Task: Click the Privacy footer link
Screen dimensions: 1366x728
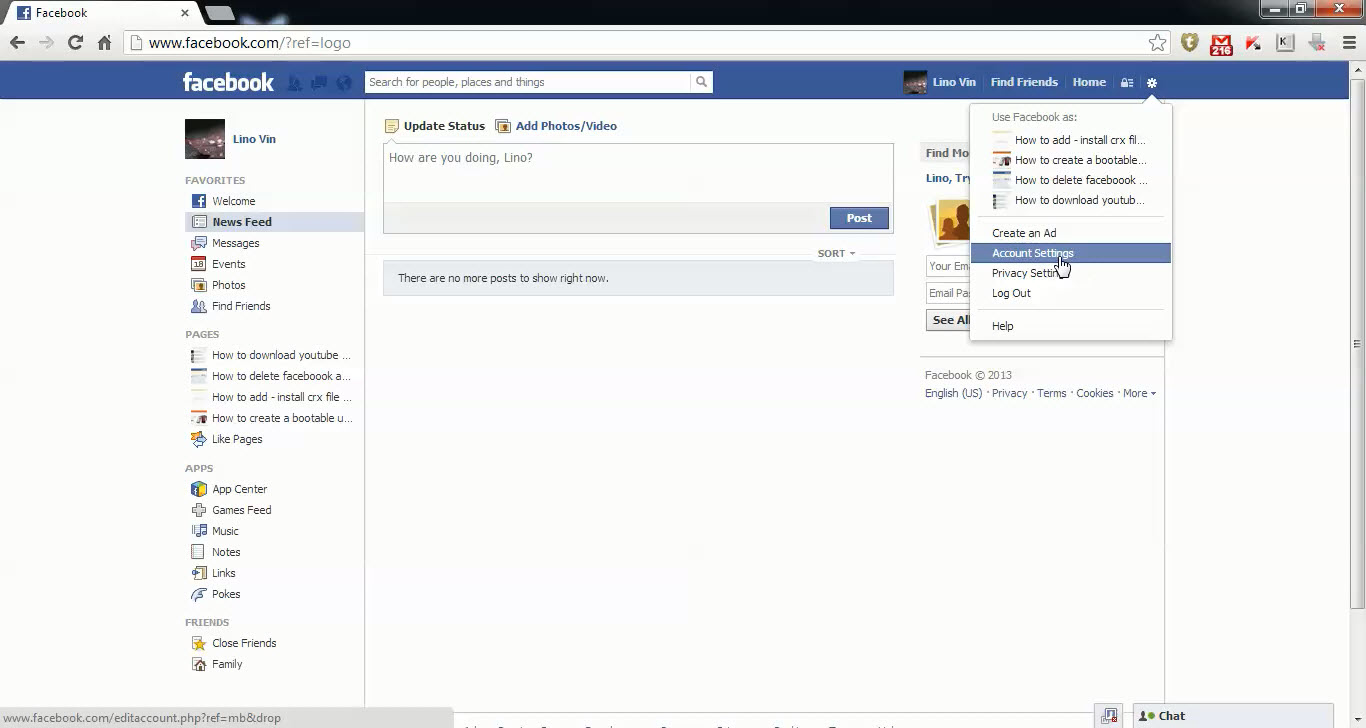Action: tap(1009, 393)
